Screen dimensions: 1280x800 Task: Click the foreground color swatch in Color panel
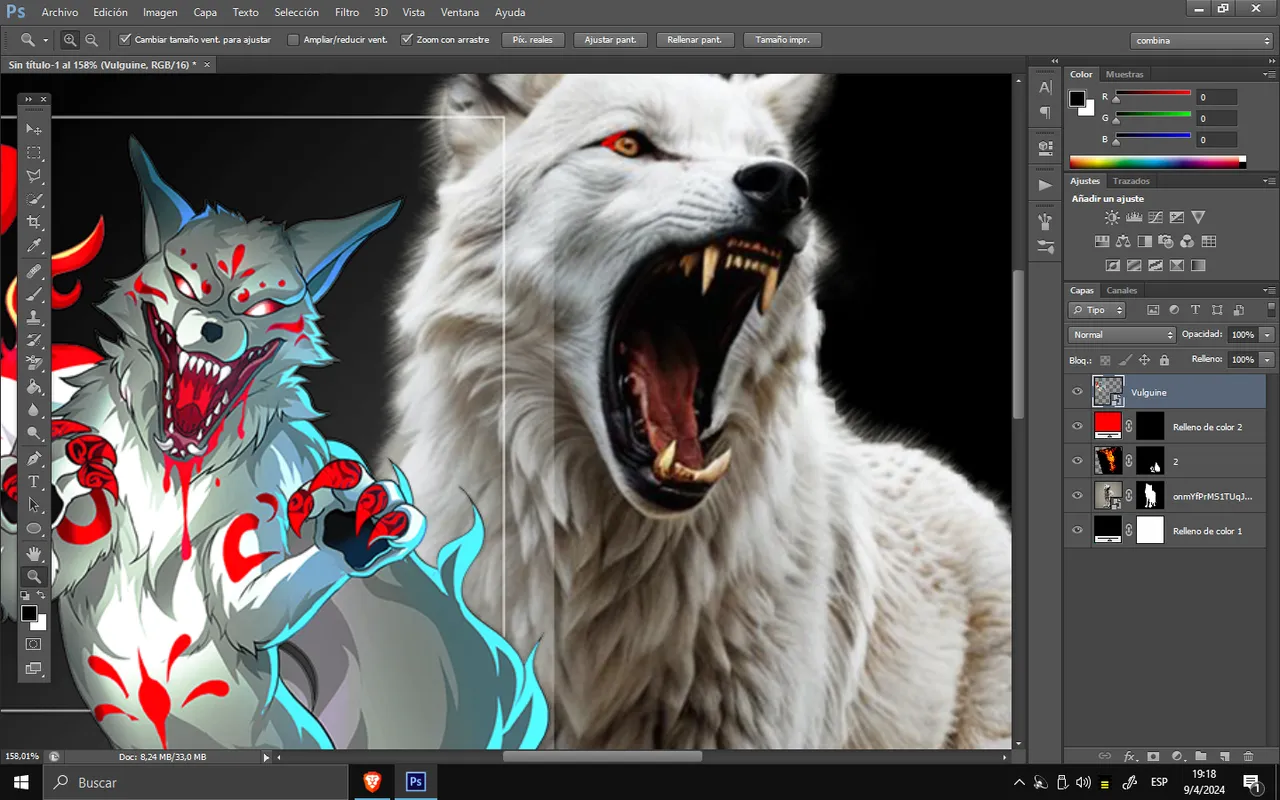pyautogui.click(x=1077, y=98)
